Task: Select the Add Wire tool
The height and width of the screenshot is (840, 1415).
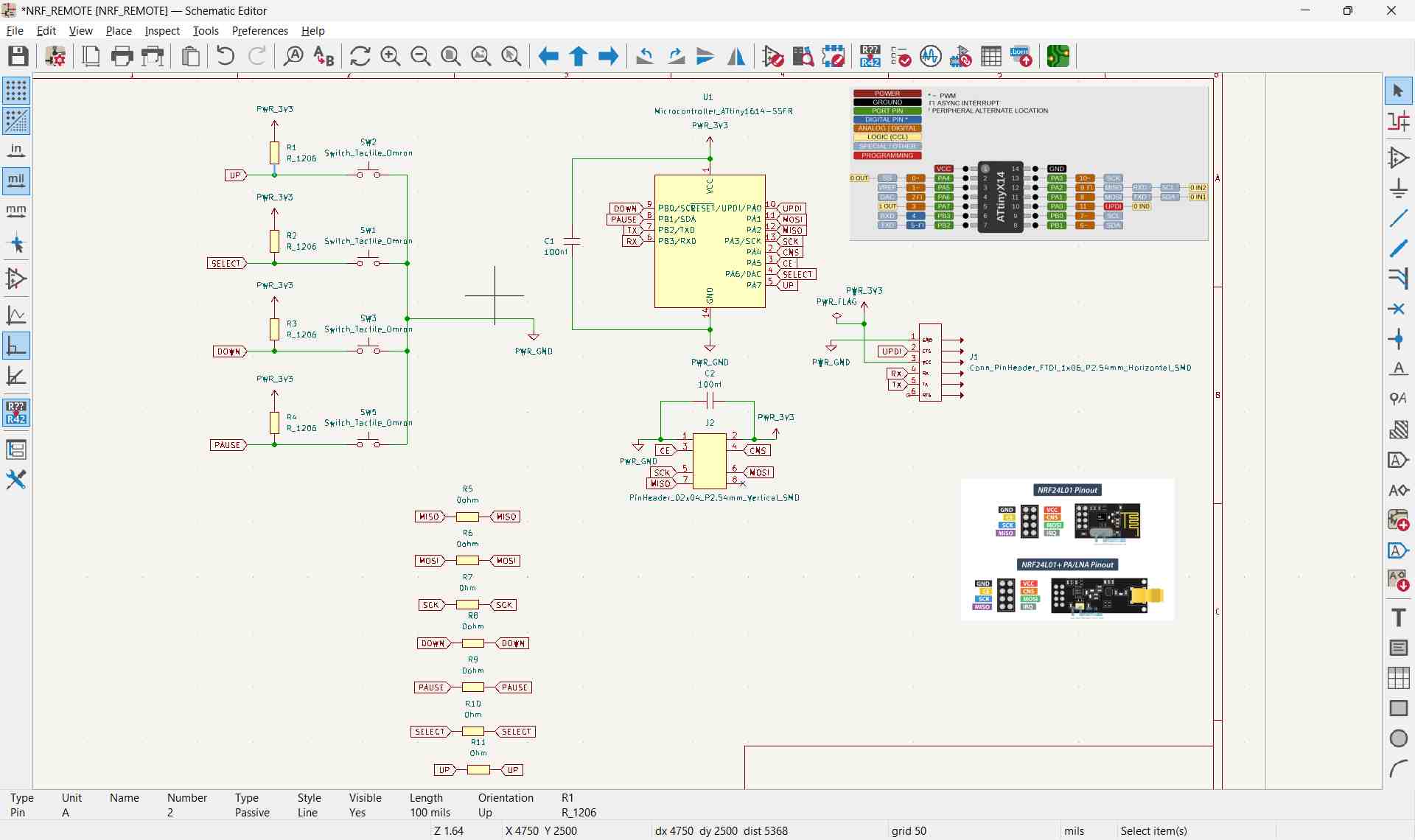Action: coord(1398,219)
